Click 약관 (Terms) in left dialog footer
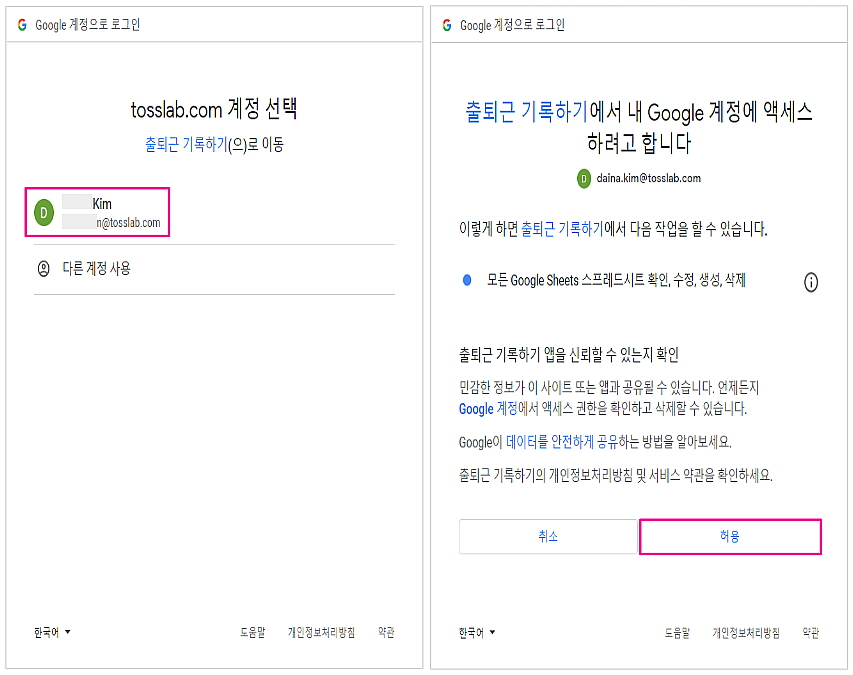This screenshot has height=675, width=853. click(x=386, y=632)
